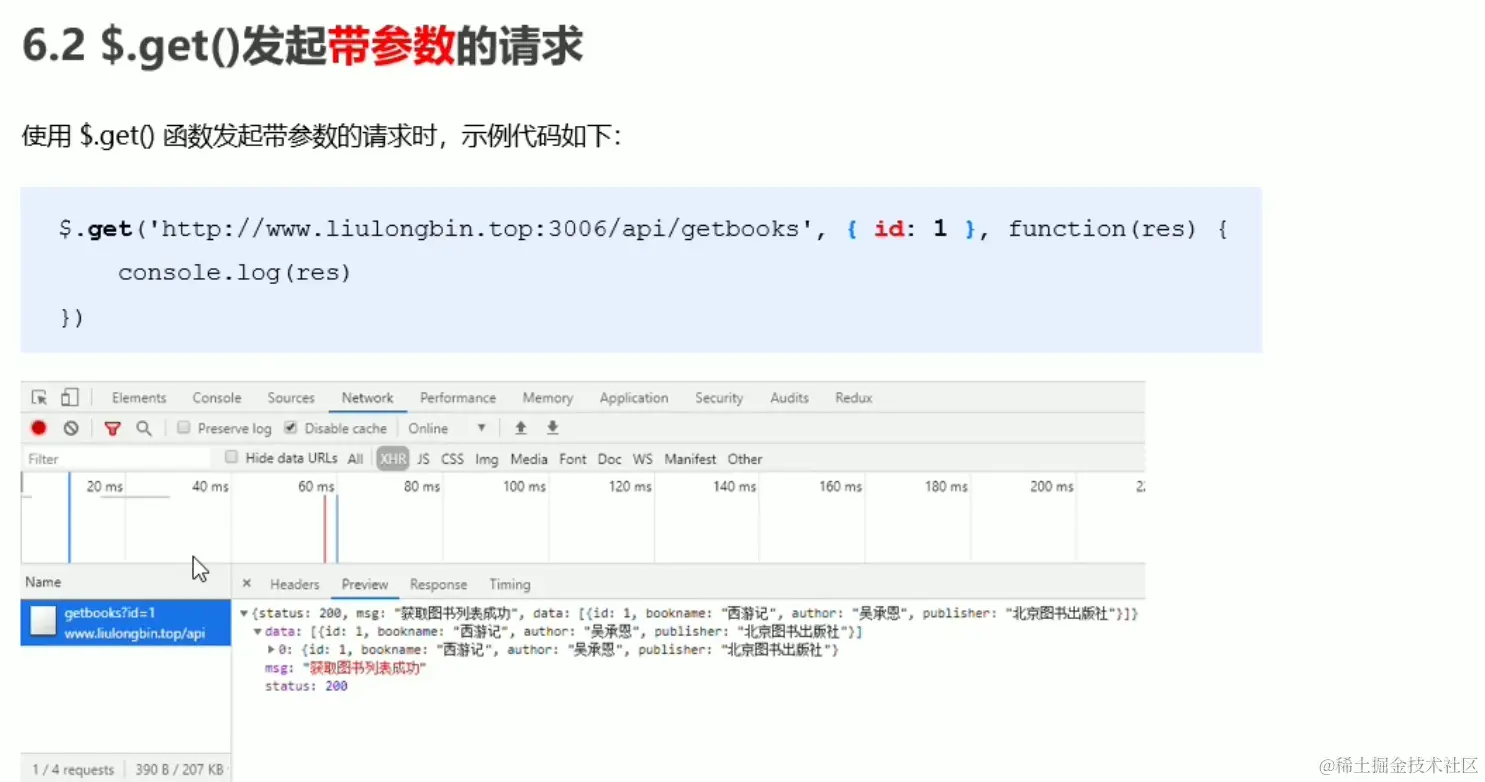Viewport: 1485px width, 782px height.
Task: Filter requests by All types
Action: coord(355,459)
